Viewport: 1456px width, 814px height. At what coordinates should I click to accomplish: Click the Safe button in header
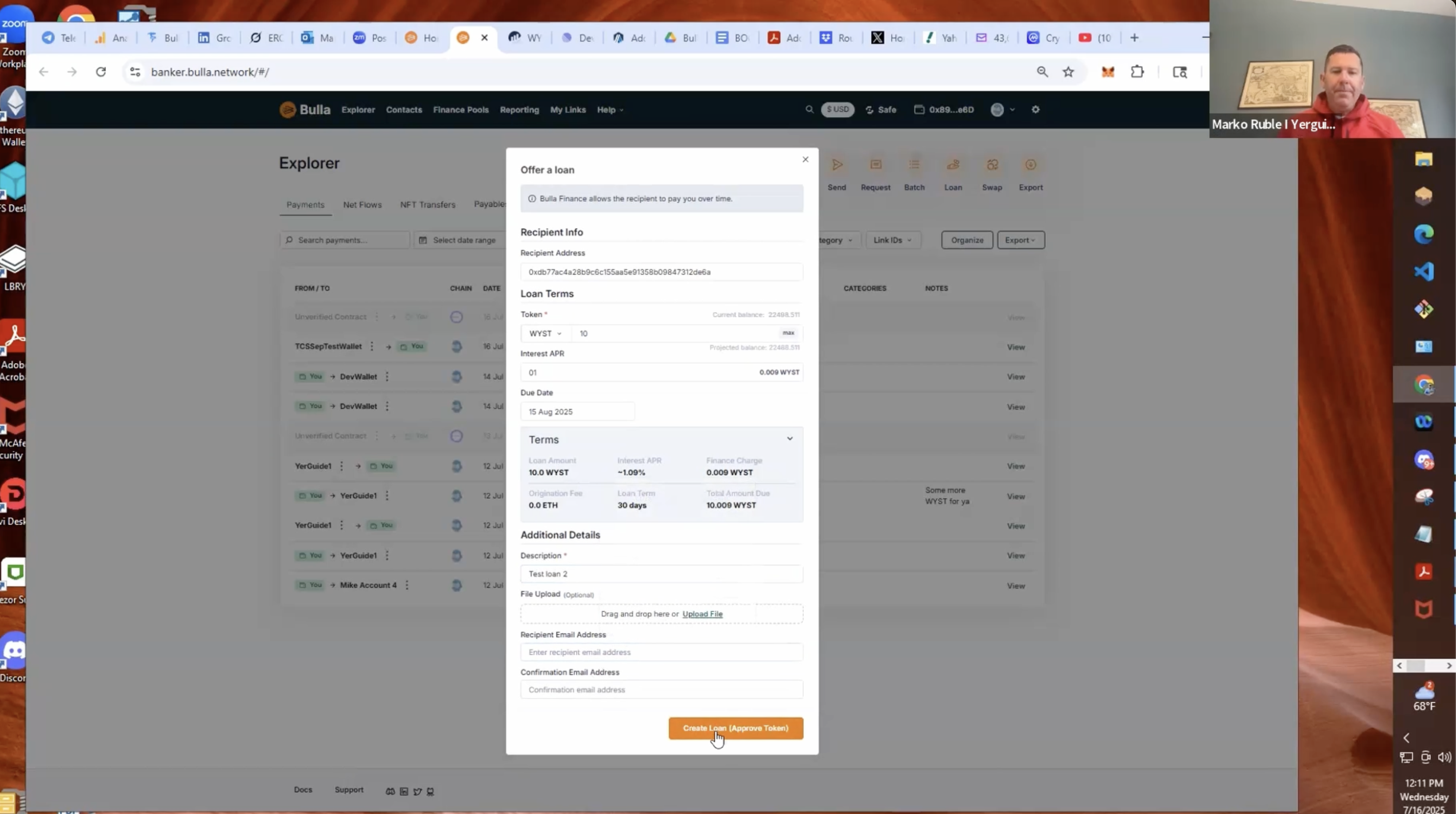click(x=880, y=110)
